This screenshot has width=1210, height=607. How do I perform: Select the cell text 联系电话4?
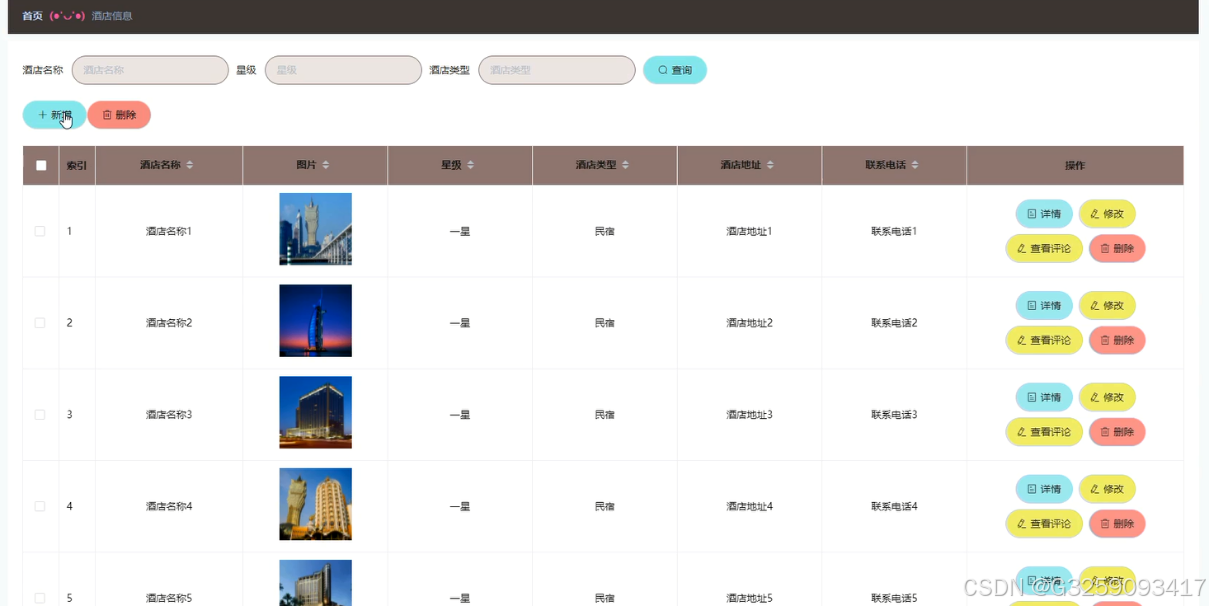pos(894,506)
